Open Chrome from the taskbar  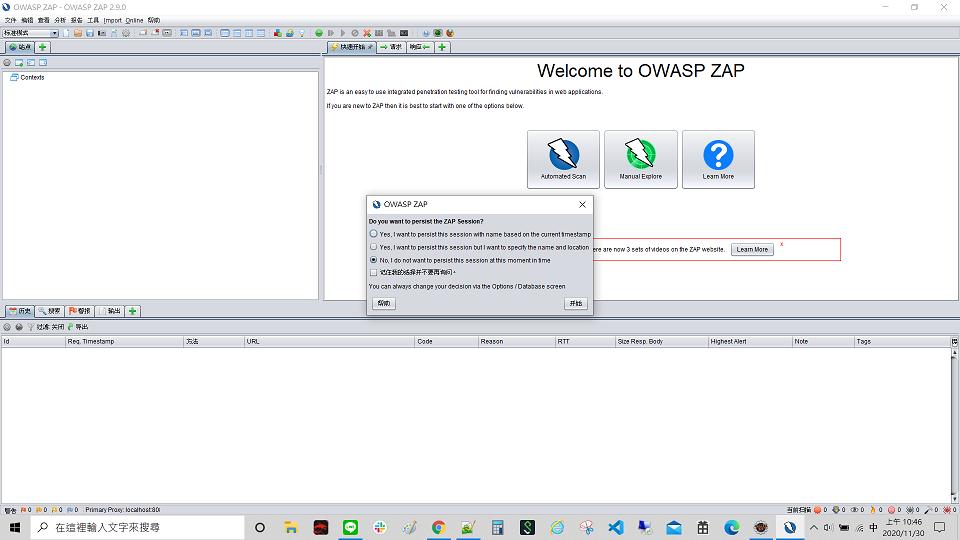[x=438, y=527]
